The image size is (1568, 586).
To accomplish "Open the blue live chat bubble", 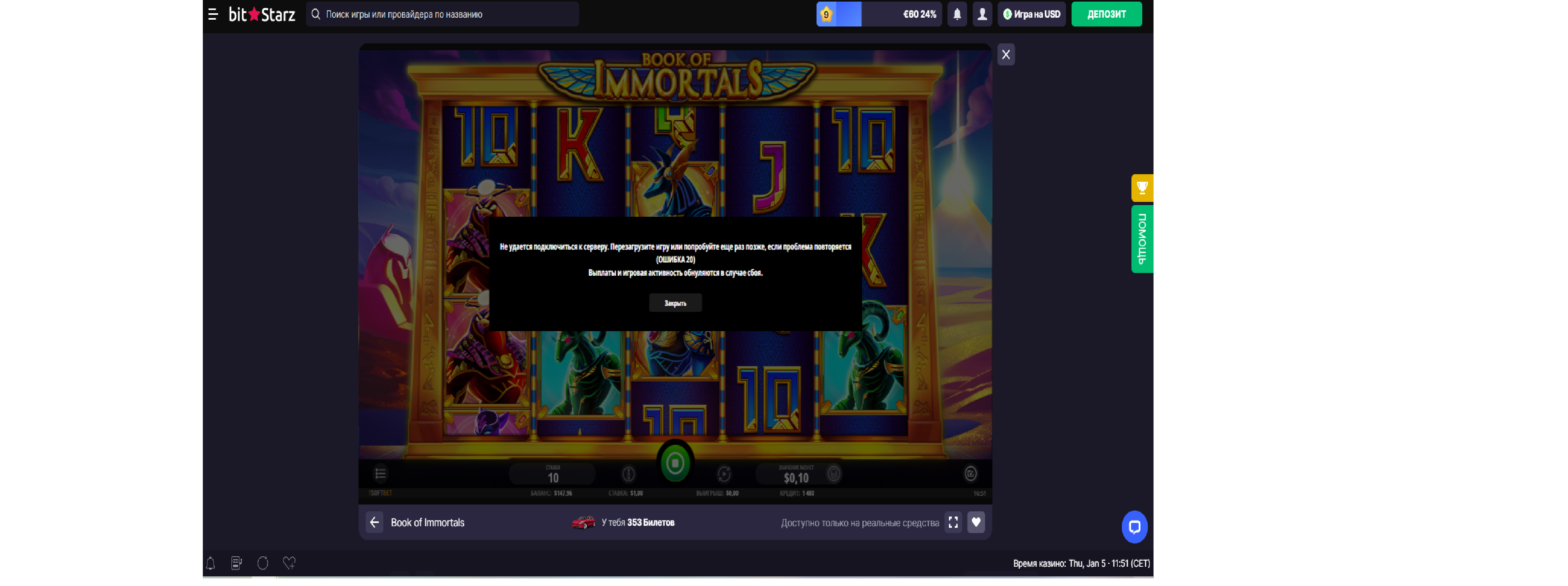I will 1134,527.
